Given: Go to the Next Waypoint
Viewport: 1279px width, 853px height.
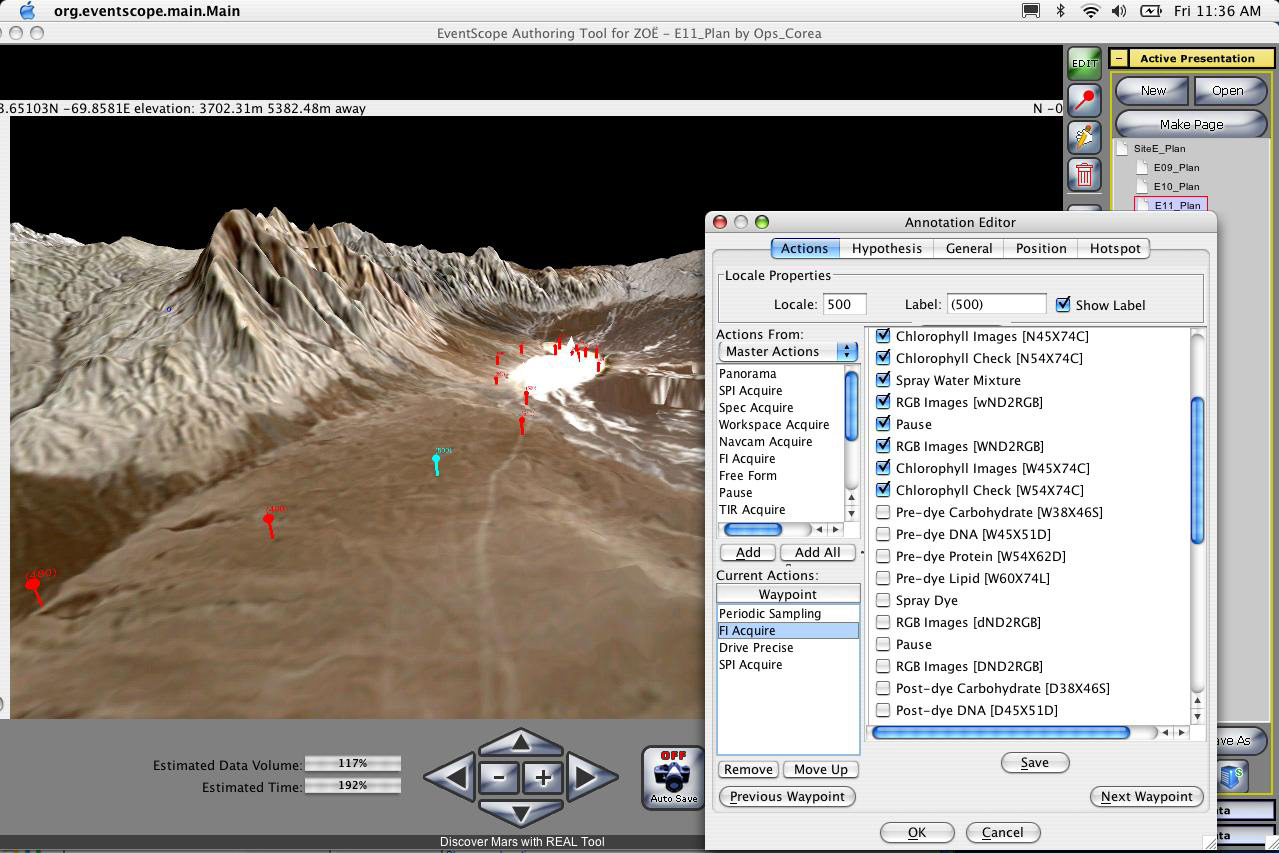Looking at the screenshot, I should (1146, 796).
